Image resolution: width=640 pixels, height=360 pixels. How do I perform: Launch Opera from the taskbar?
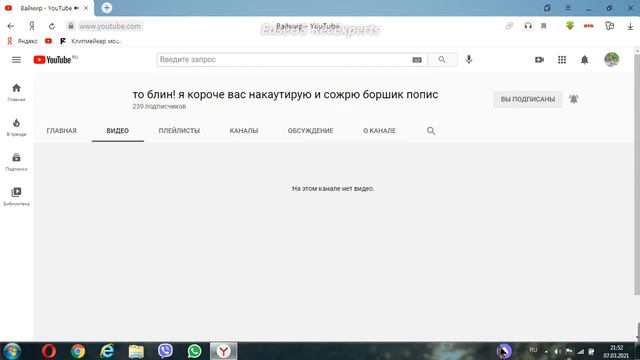(x=49, y=351)
